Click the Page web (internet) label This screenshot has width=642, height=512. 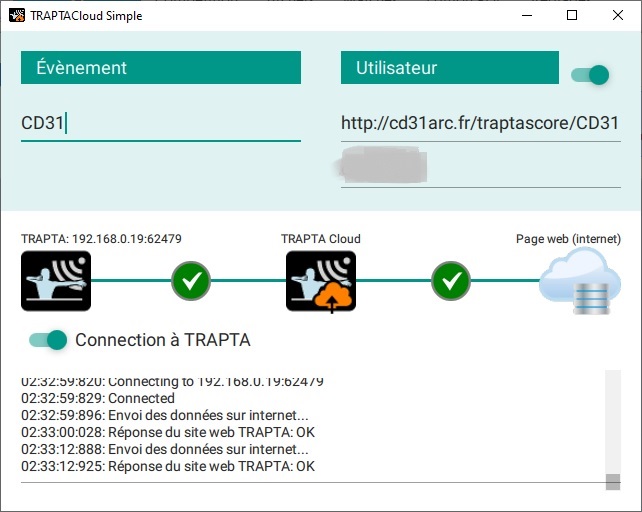click(568, 239)
